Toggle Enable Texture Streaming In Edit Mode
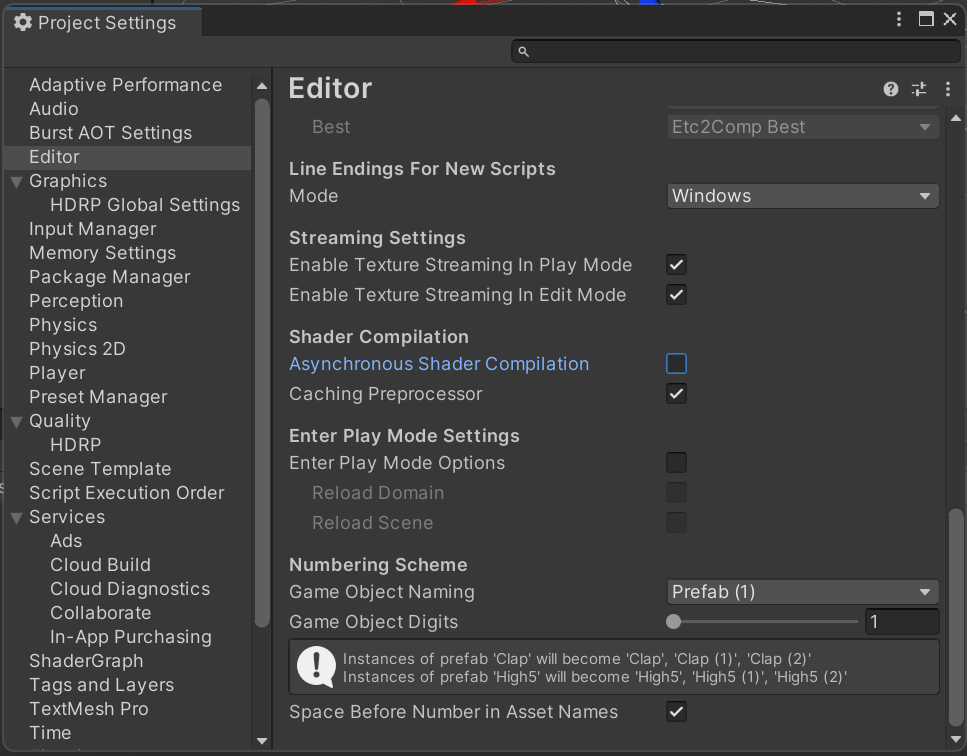 [x=677, y=295]
